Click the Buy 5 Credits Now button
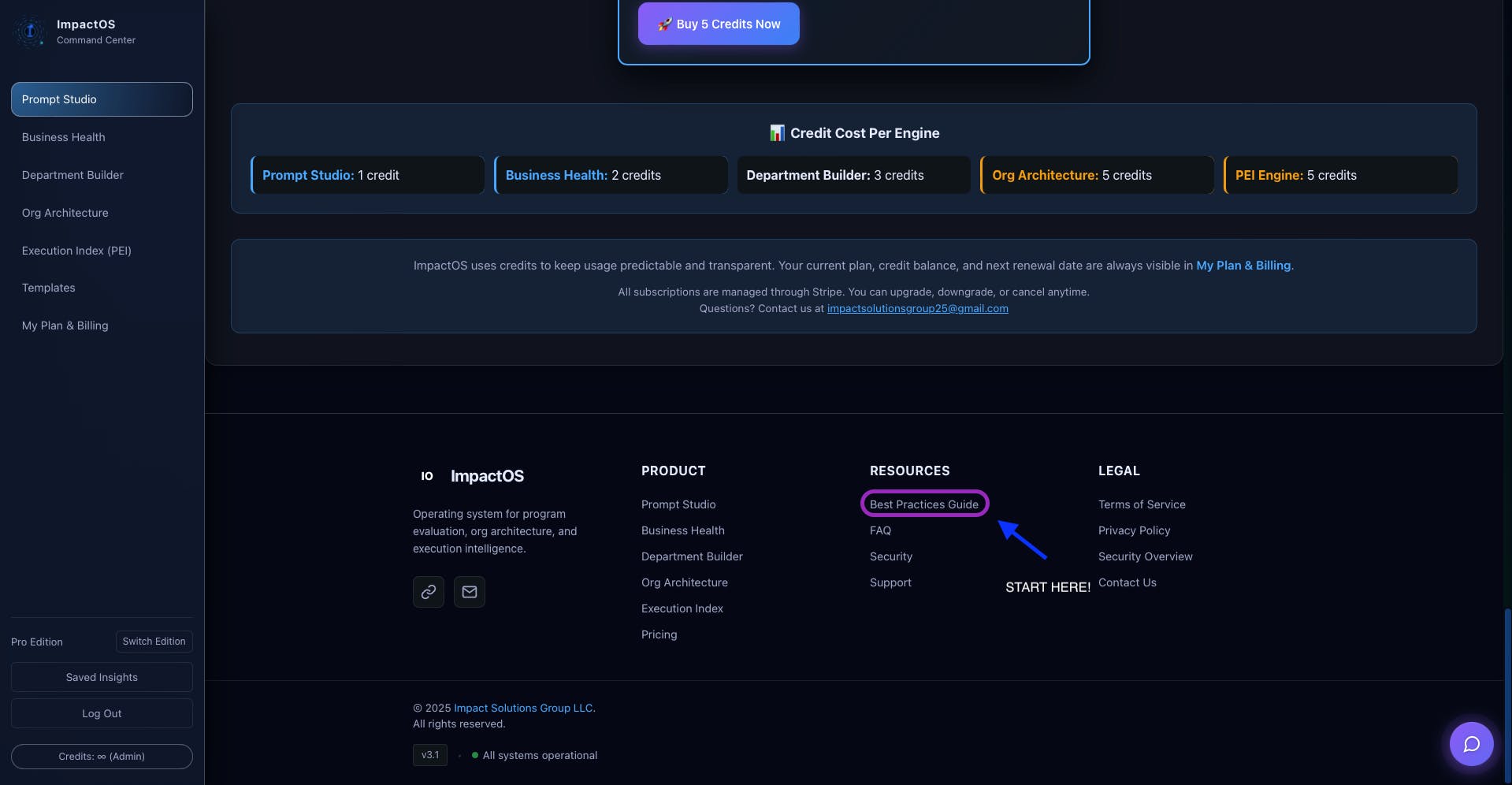 click(719, 24)
